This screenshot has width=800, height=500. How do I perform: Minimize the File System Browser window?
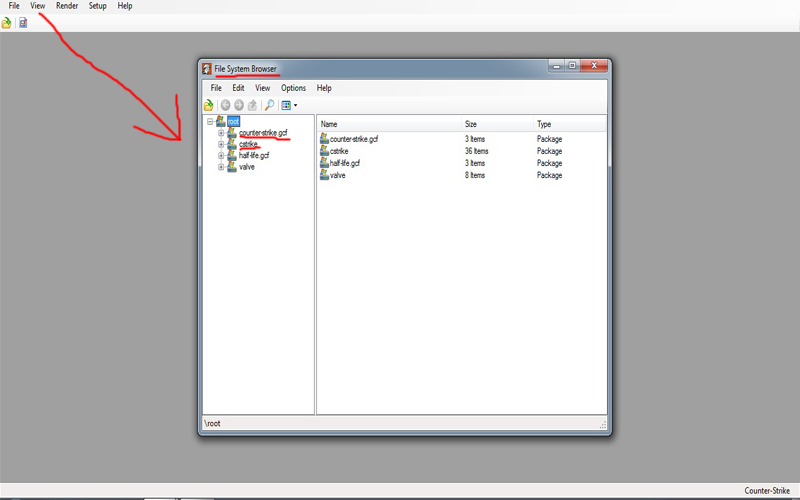click(x=557, y=66)
